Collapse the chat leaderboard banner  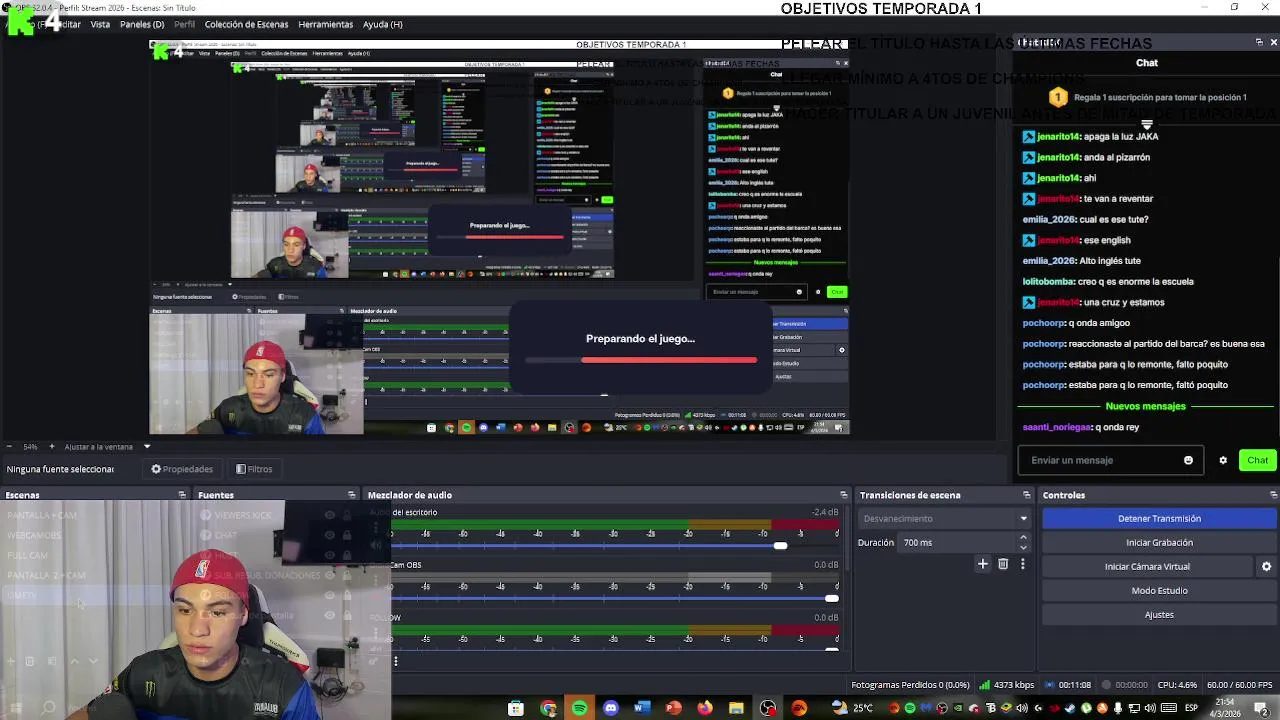[x=1147, y=124]
